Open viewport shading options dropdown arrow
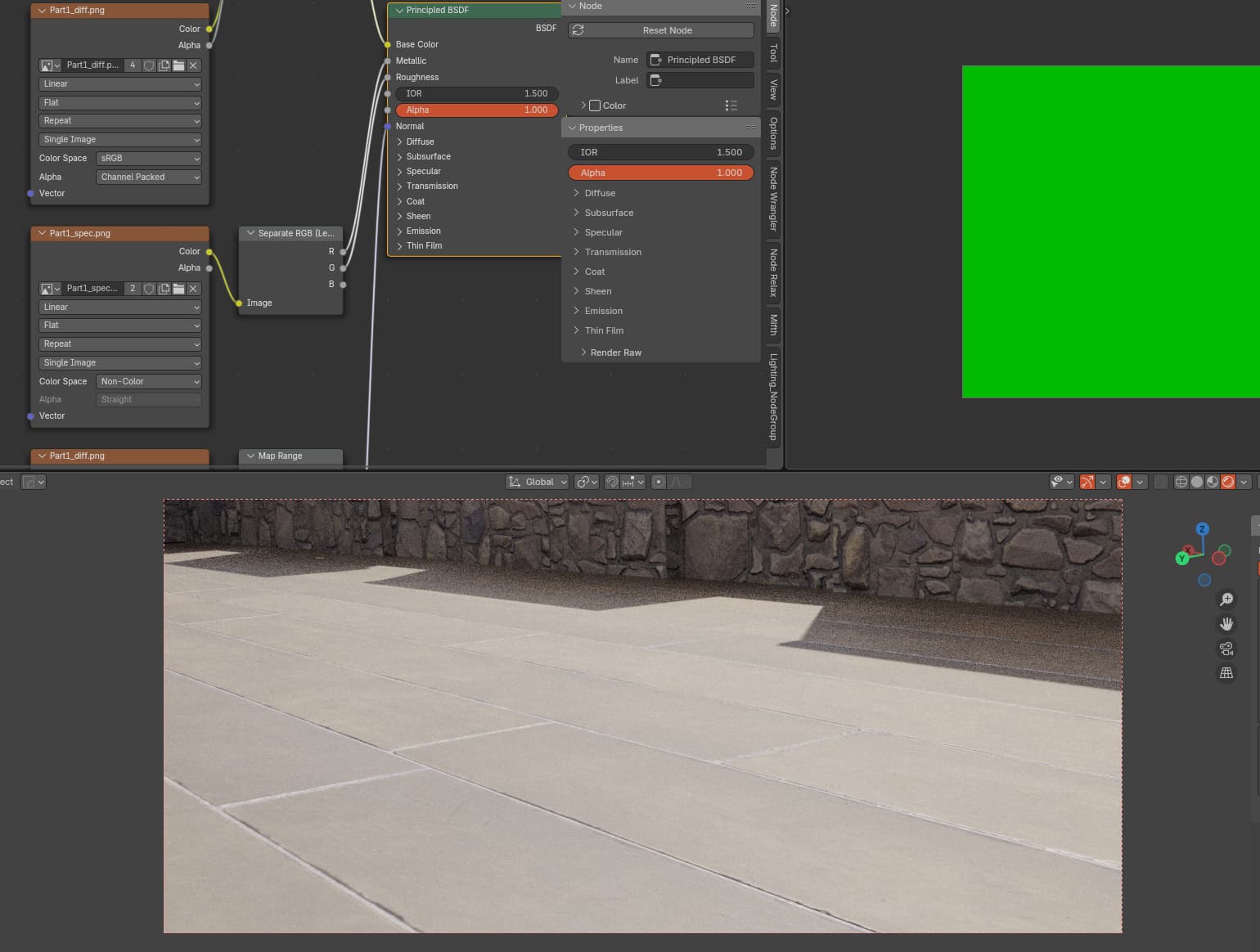Image resolution: width=1260 pixels, height=952 pixels. pyautogui.click(x=1244, y=482)
